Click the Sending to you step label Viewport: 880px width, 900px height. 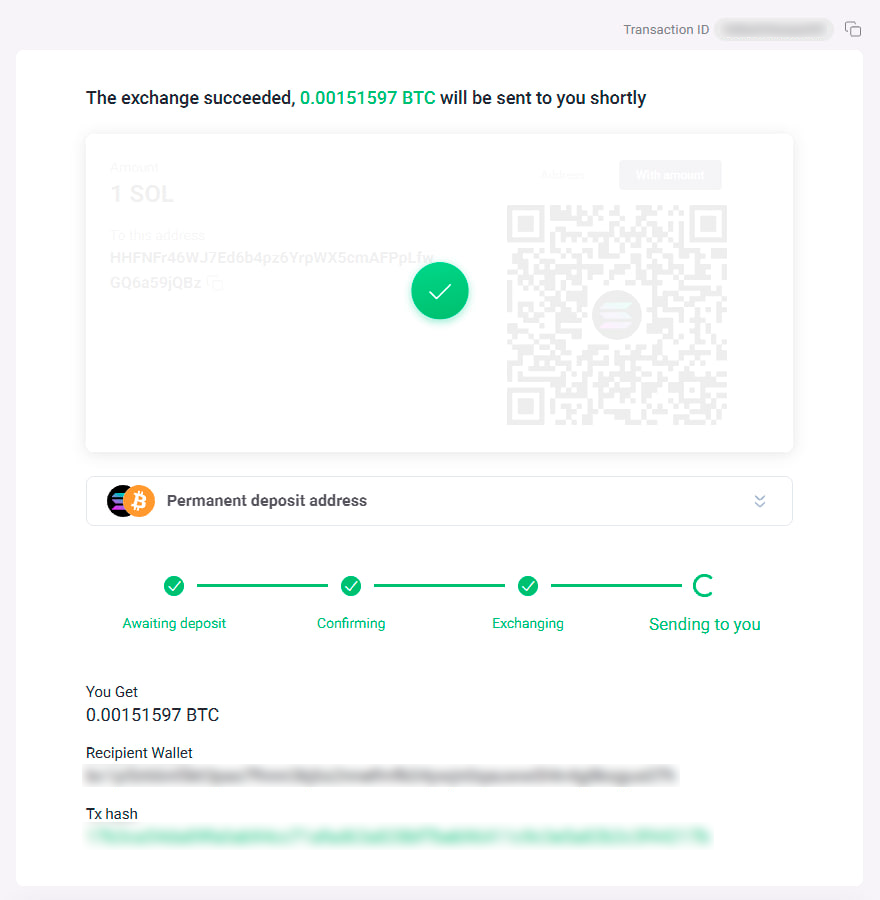pos(704,624)
